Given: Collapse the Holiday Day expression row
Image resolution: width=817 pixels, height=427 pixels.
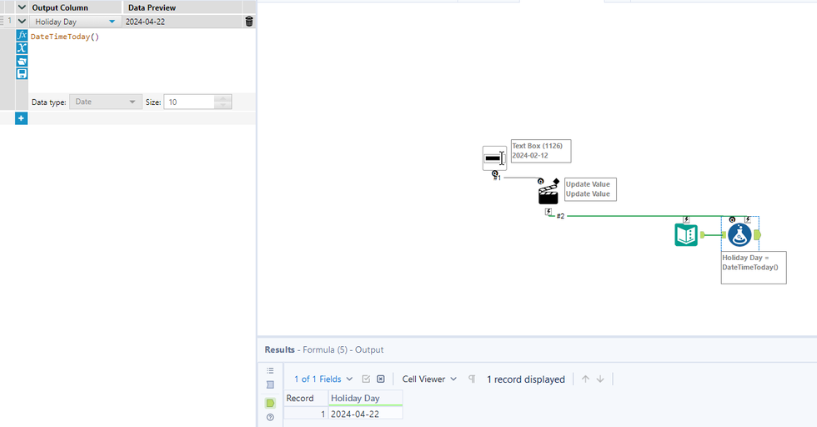Looking at the screenshot, I should [x=21, y=21].
